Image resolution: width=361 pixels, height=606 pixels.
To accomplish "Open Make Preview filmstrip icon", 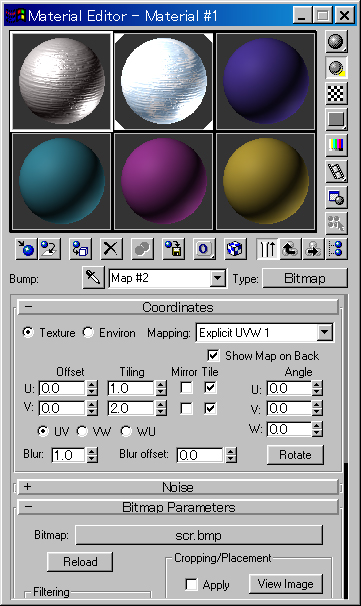I will [336, 172].
